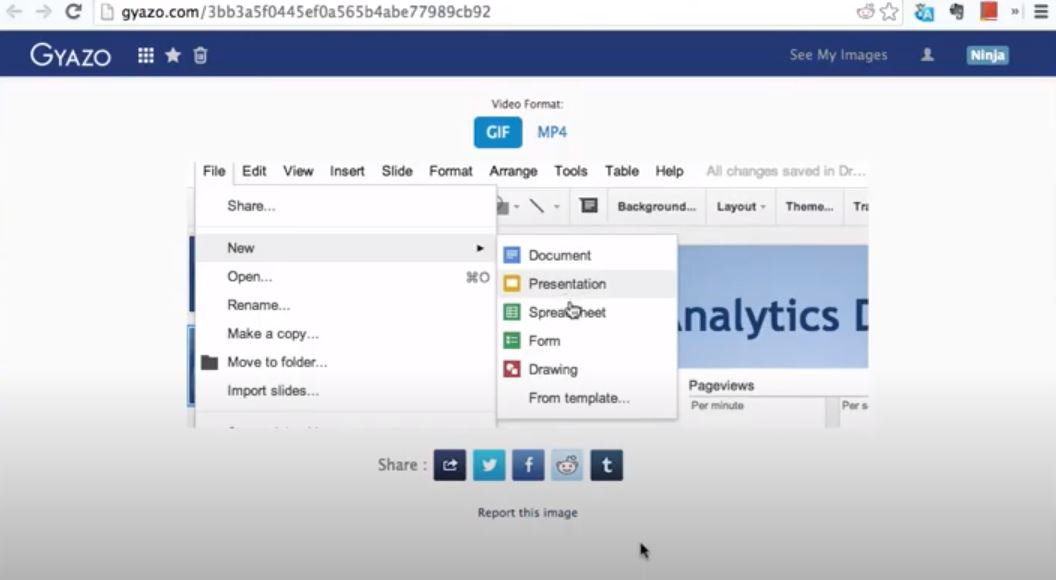Create a new Spreadsheet from submenu
Screen dimensions: 1056x580
(x=587, y=313)
